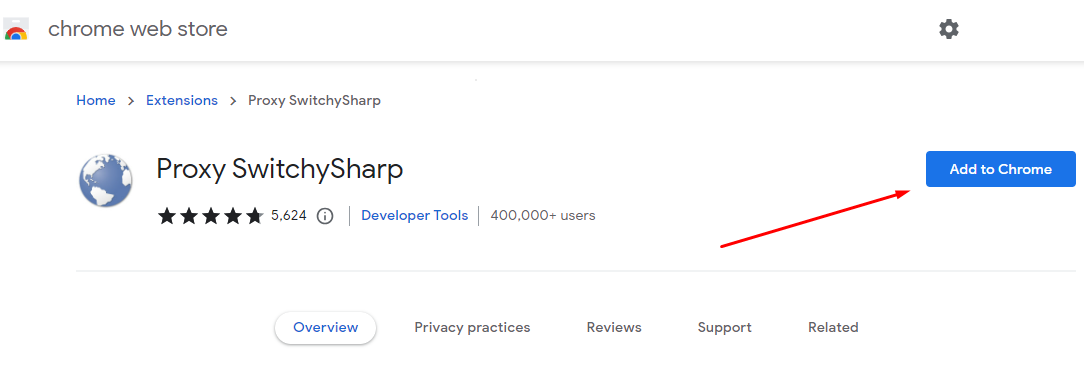Click the chrome web store title text
Image resolution: width=1084 pixels, height=371 pixels.
pyautogui.click(x=138, y=29)
